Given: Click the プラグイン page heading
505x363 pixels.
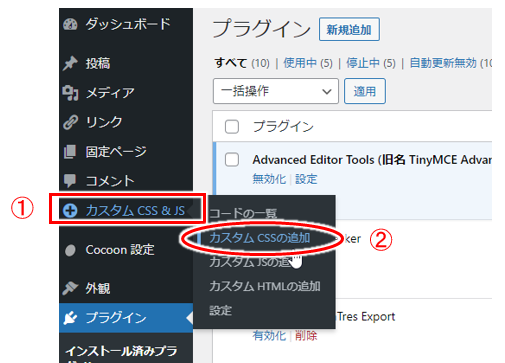Looking at the screenshot, I should [x=262, y=29].
